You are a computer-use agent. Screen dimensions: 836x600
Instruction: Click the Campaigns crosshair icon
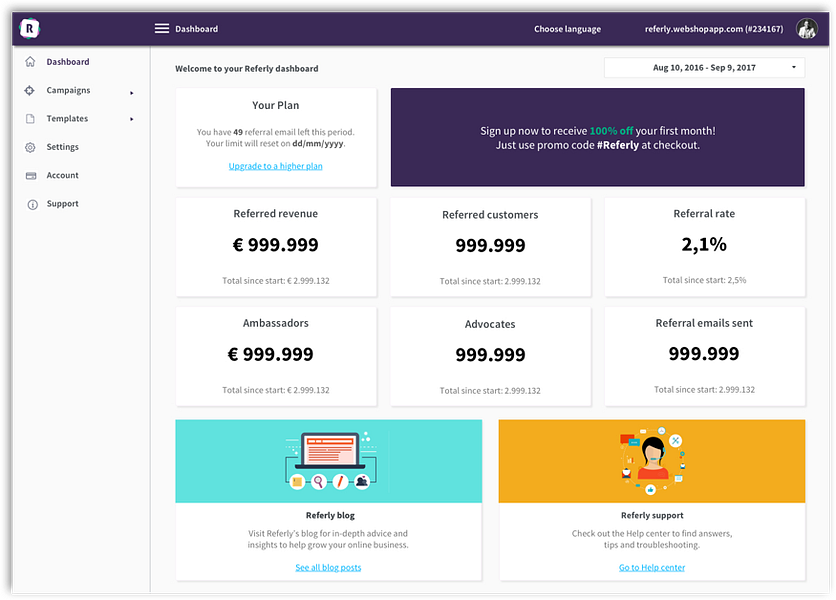(30, 90)
